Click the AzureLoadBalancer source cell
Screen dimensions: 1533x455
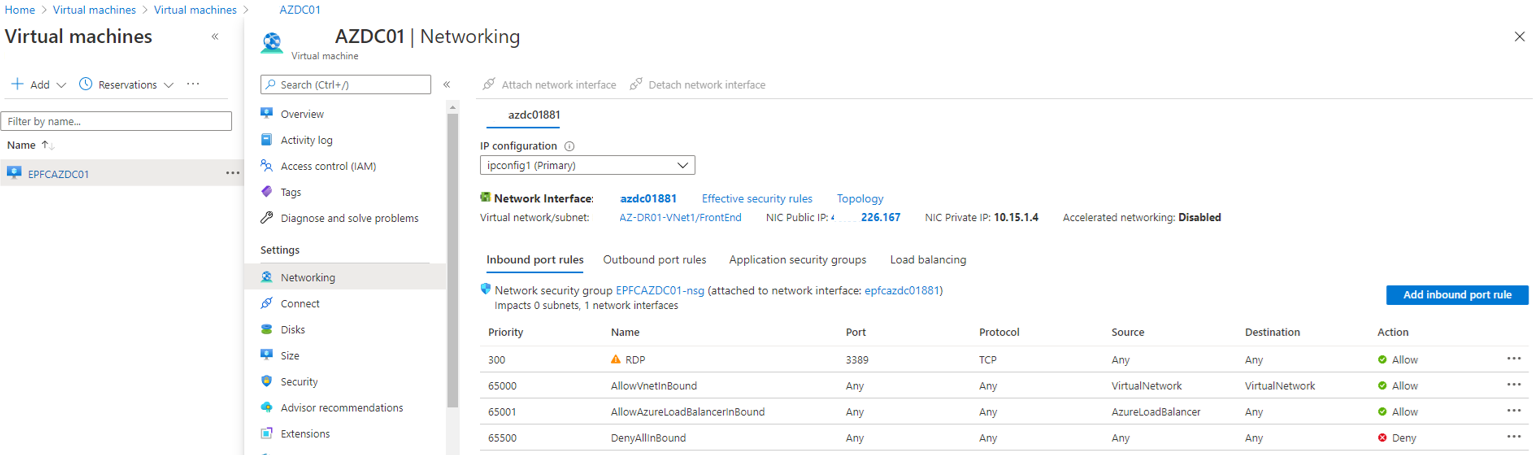[x=1156, y=411]
